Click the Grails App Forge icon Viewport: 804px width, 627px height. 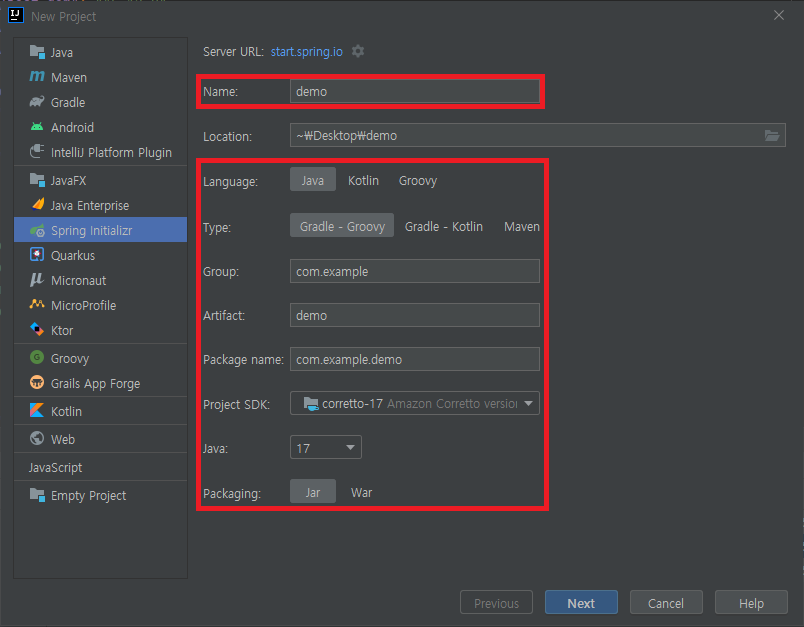(37, 382)
